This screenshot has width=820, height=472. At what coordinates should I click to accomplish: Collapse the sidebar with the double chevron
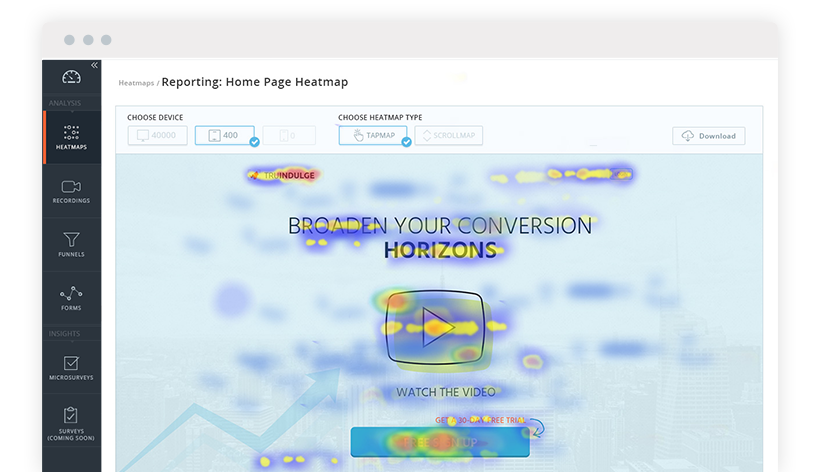pos(94,65)
